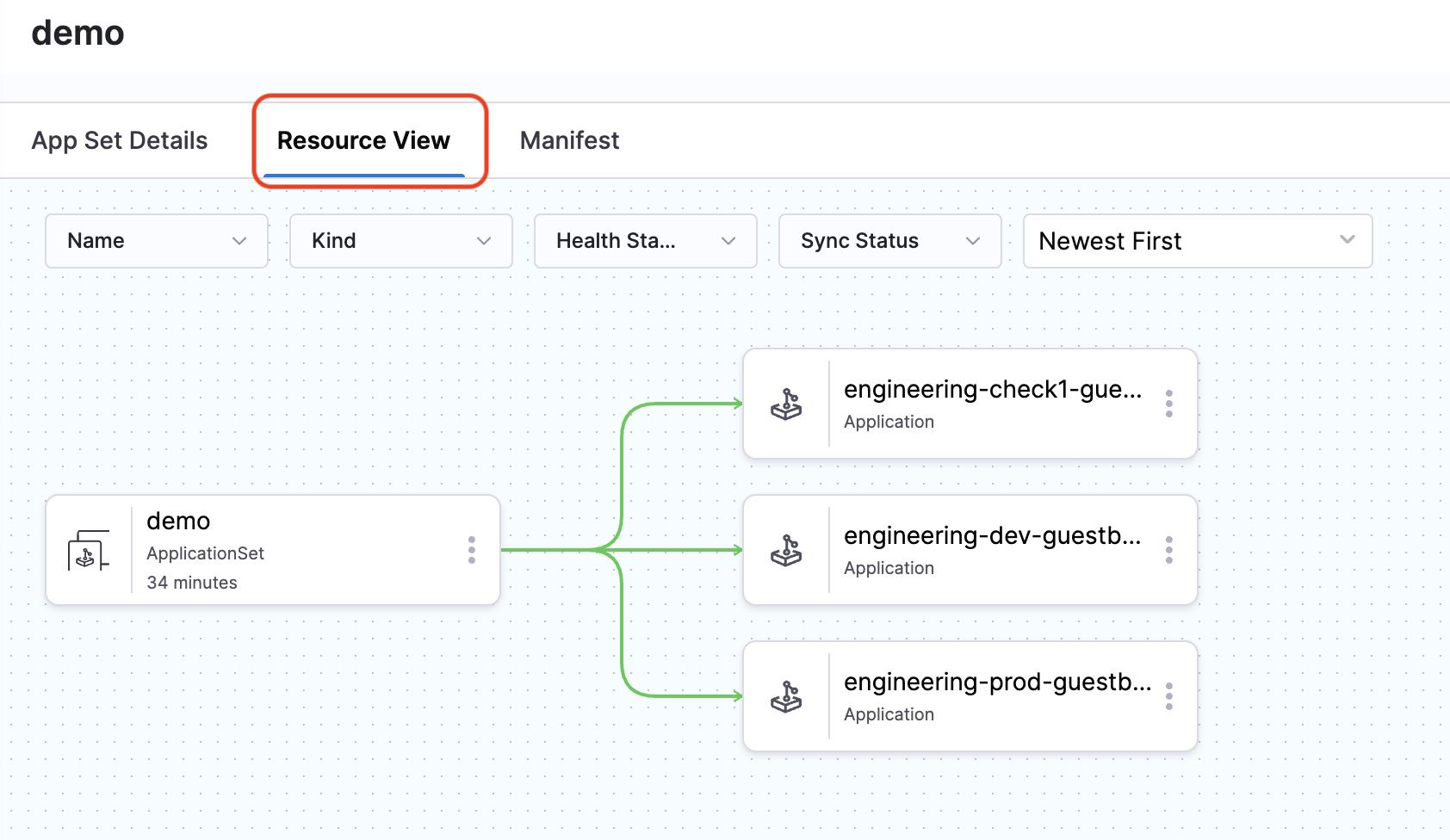This screenshot has height=840, width=1450.
Task: Open the Sync Status filter dropdown
Action: pyautogui.click(x=890, y=241)
